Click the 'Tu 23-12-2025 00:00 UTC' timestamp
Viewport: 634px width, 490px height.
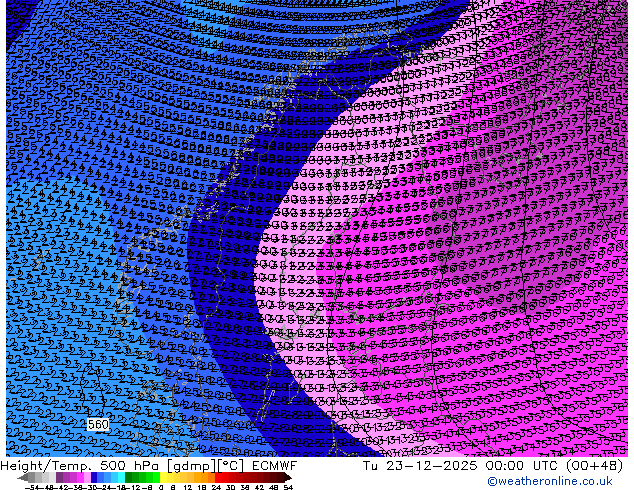[x=461, y=466]
